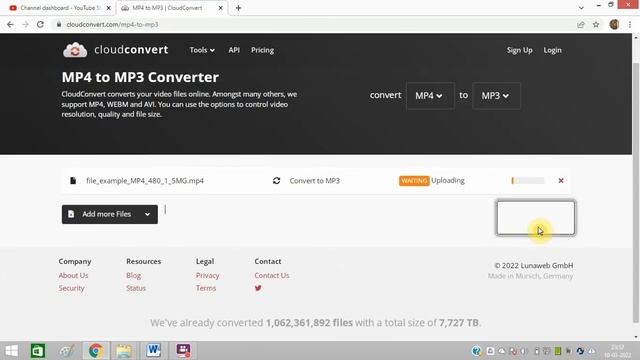The image size is (640, 360).
Task: Open the Chrome three-dot menu
Action: [630, 24]
